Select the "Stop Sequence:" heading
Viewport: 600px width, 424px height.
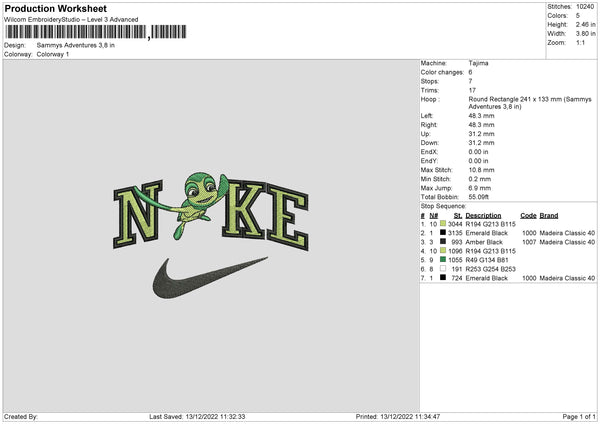(x=443, y=206)
